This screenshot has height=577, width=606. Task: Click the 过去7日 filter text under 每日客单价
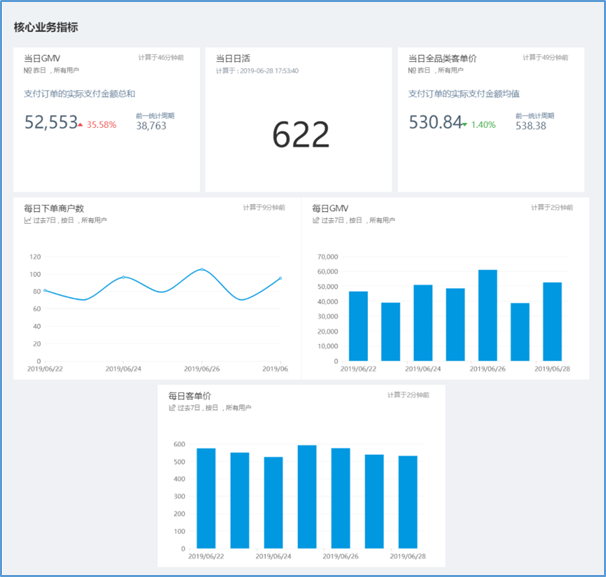pos(189,408)
